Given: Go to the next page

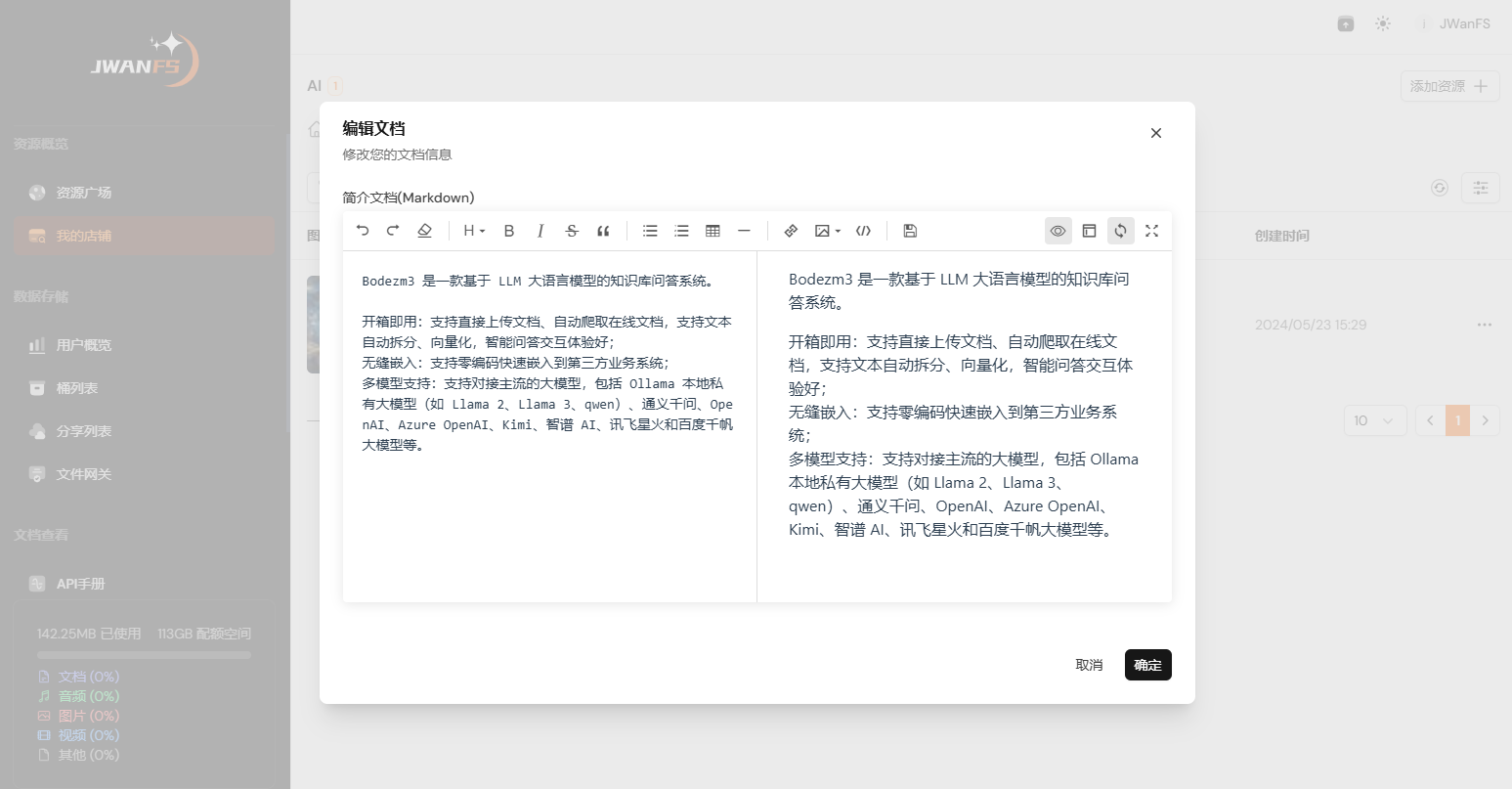Looking at the screenshot, I should 1486,420.
